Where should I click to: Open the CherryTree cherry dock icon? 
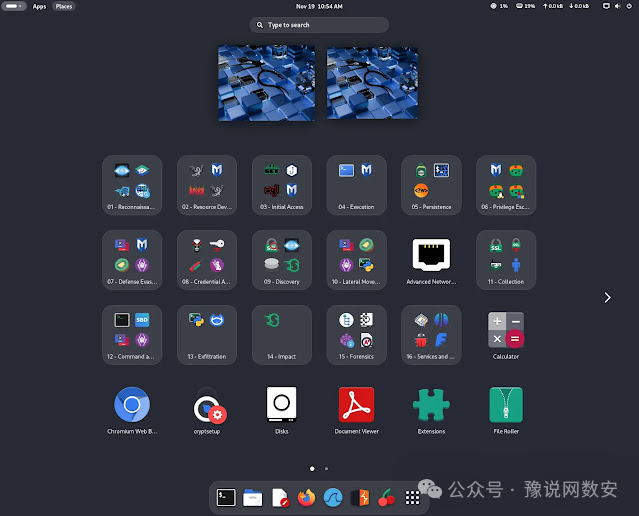coord(386,498)
